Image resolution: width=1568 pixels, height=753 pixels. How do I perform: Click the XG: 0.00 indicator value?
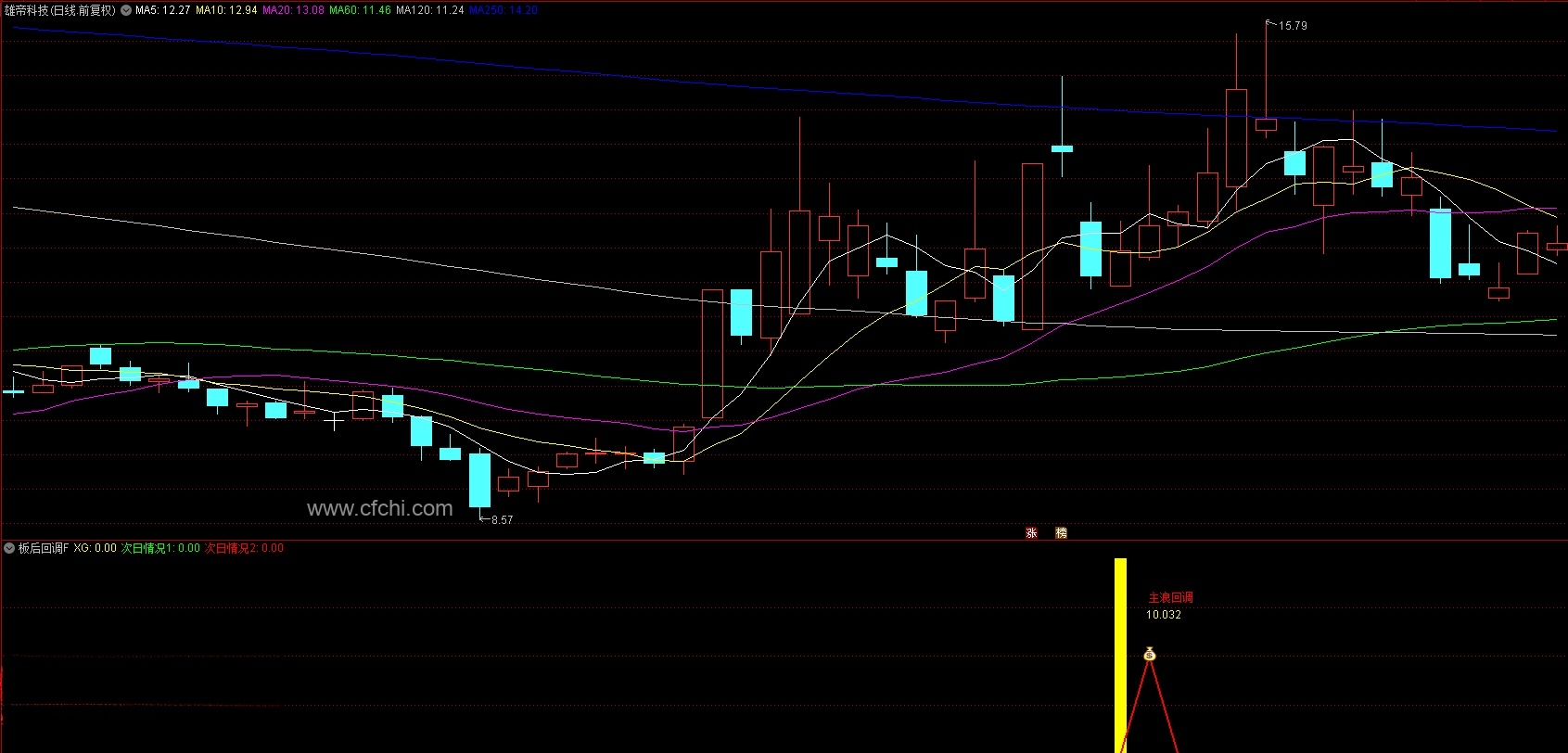click(x=95, y=548)
